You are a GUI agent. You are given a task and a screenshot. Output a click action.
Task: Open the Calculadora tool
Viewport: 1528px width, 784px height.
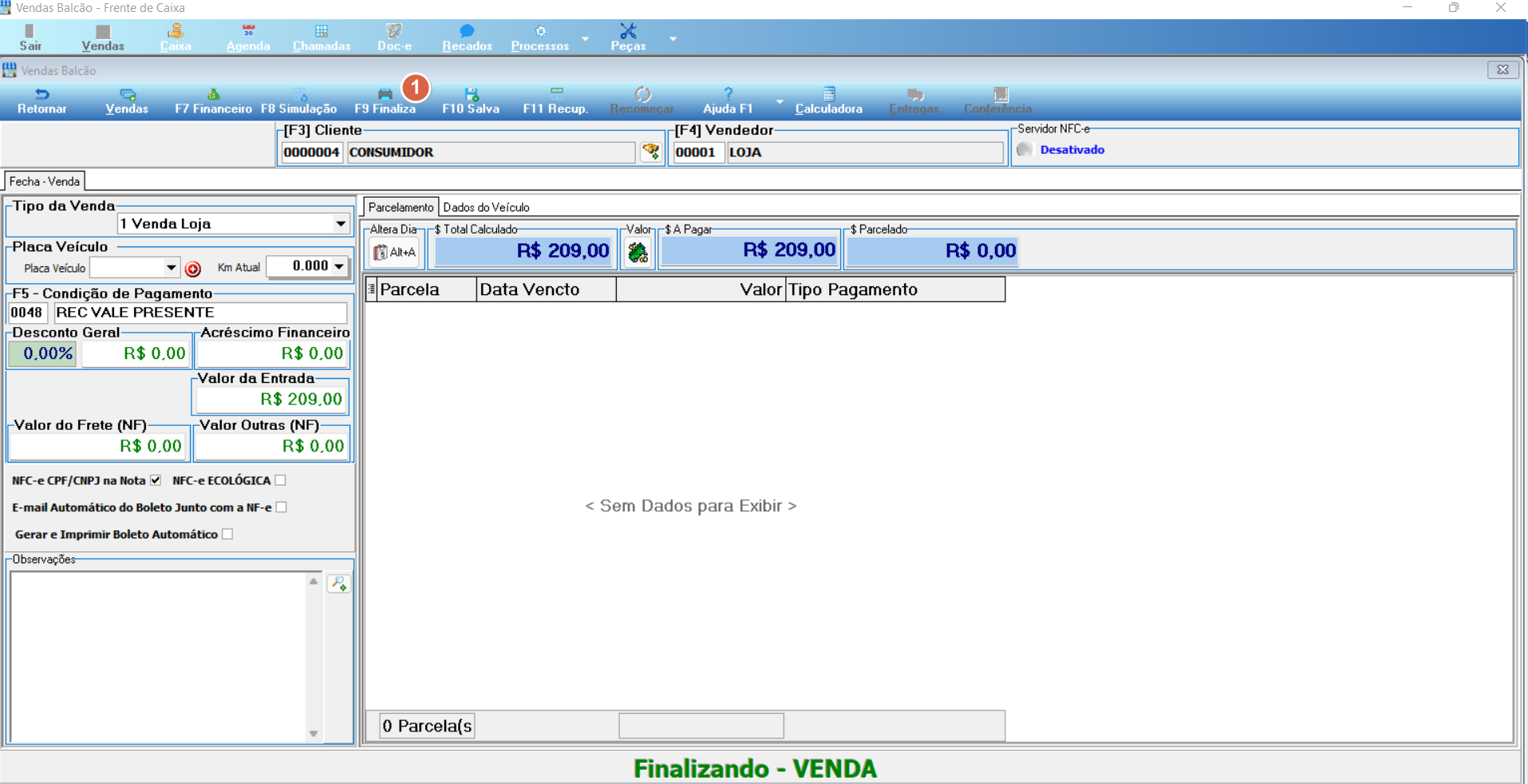829,101
